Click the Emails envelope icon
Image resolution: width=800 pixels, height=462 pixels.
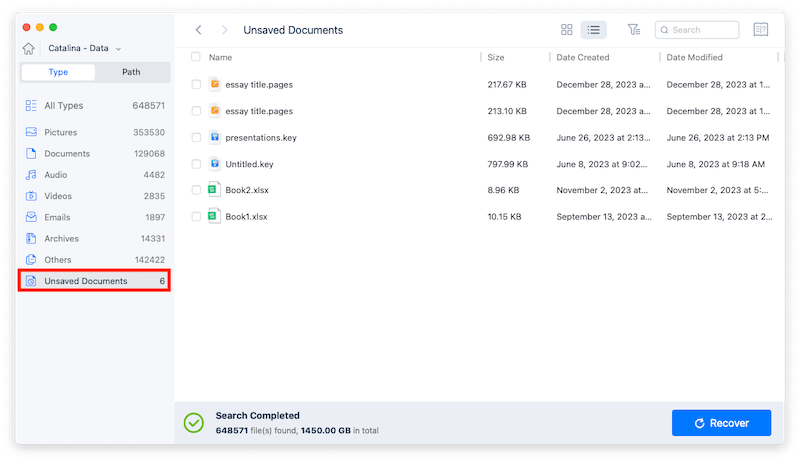[31, 217]
